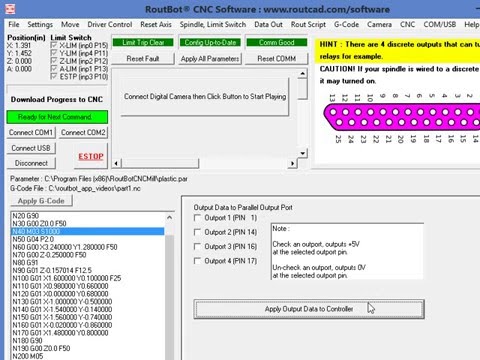This screenshot has width=480, height=360.
Task: Toggle A-LIM (inp1 P13) checkbox
Action: pyautogui.click(x=54, y=69)
